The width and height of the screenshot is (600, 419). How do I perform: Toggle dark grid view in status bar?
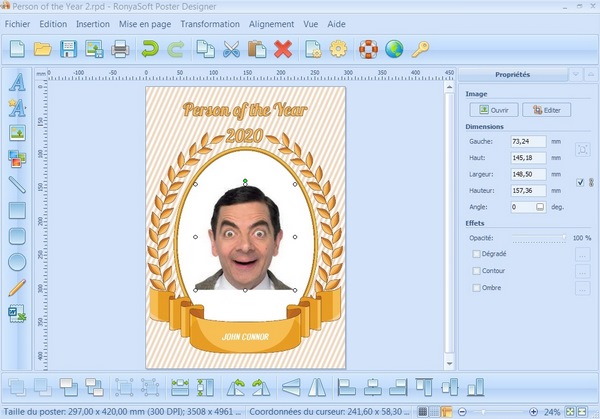422,412
